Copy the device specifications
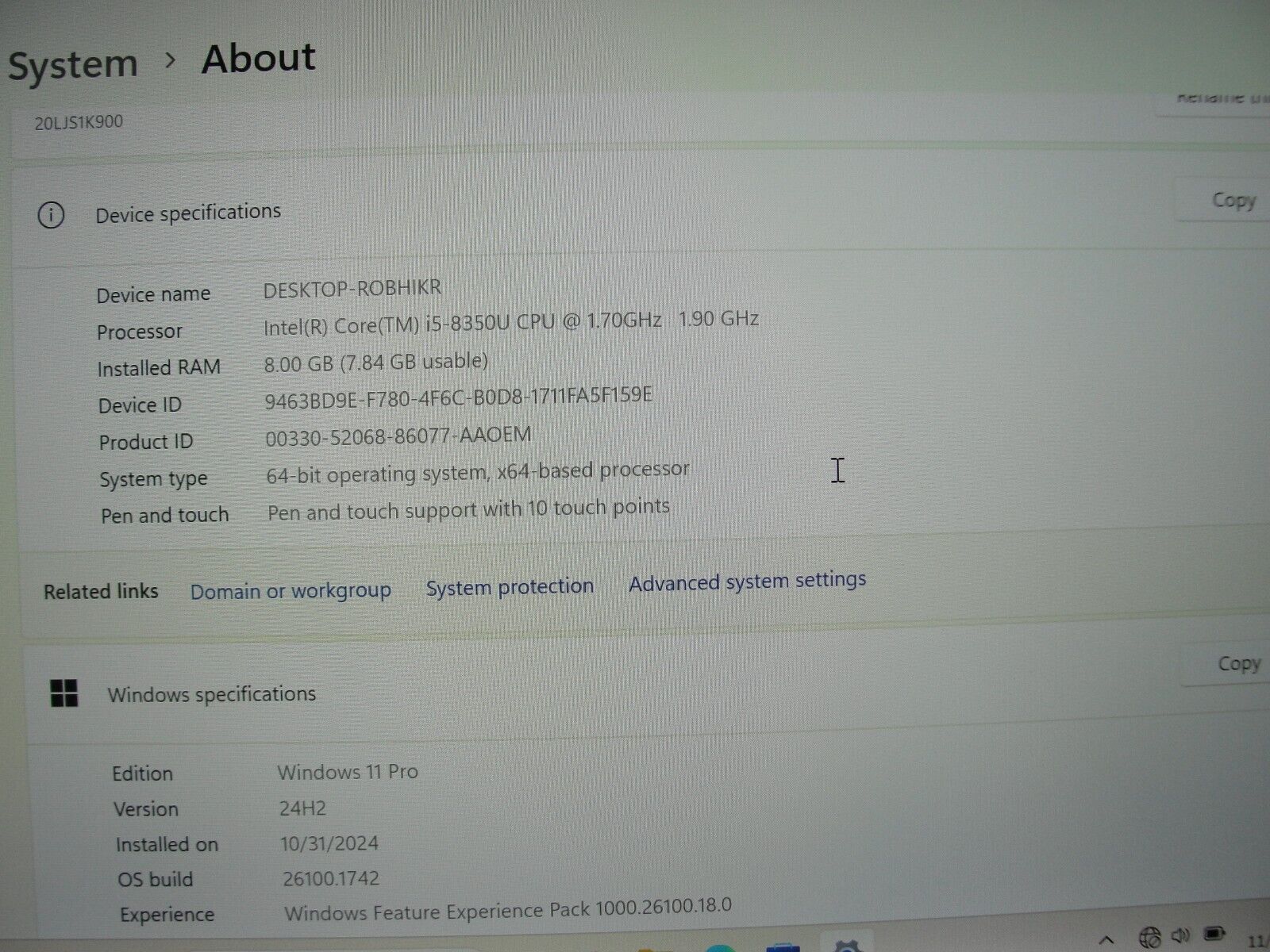 1233,201
